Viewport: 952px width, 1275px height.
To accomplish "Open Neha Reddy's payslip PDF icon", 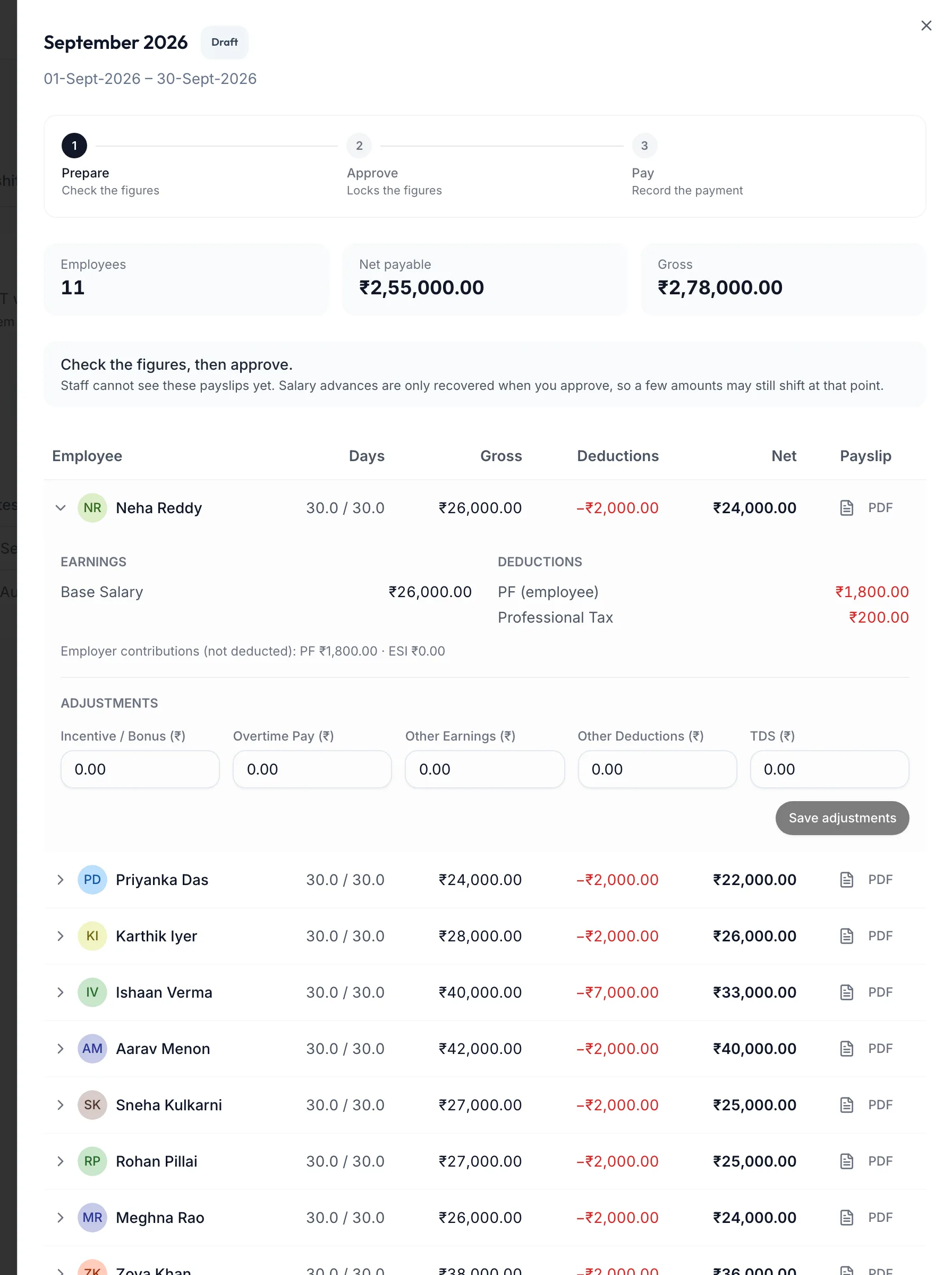I will [846, 507].
